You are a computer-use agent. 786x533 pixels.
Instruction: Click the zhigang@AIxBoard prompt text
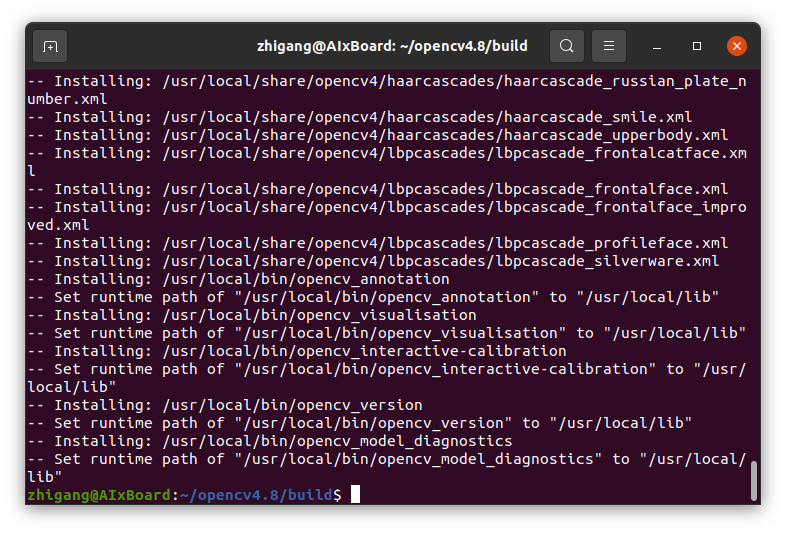(x=99, y=495)
